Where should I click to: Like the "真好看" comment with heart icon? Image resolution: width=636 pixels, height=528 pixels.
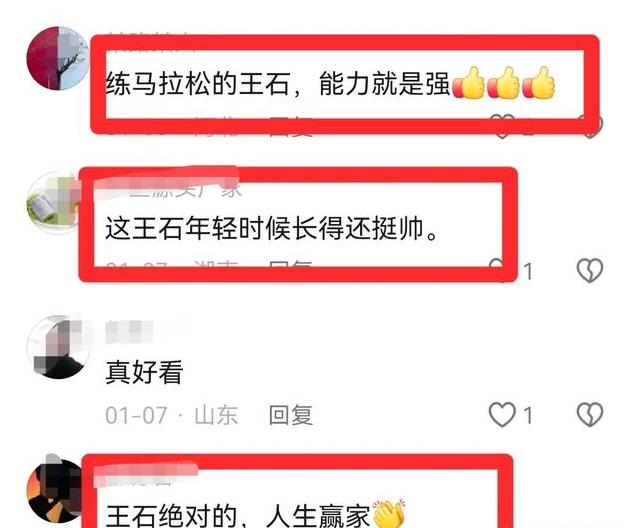click(502, 415)
